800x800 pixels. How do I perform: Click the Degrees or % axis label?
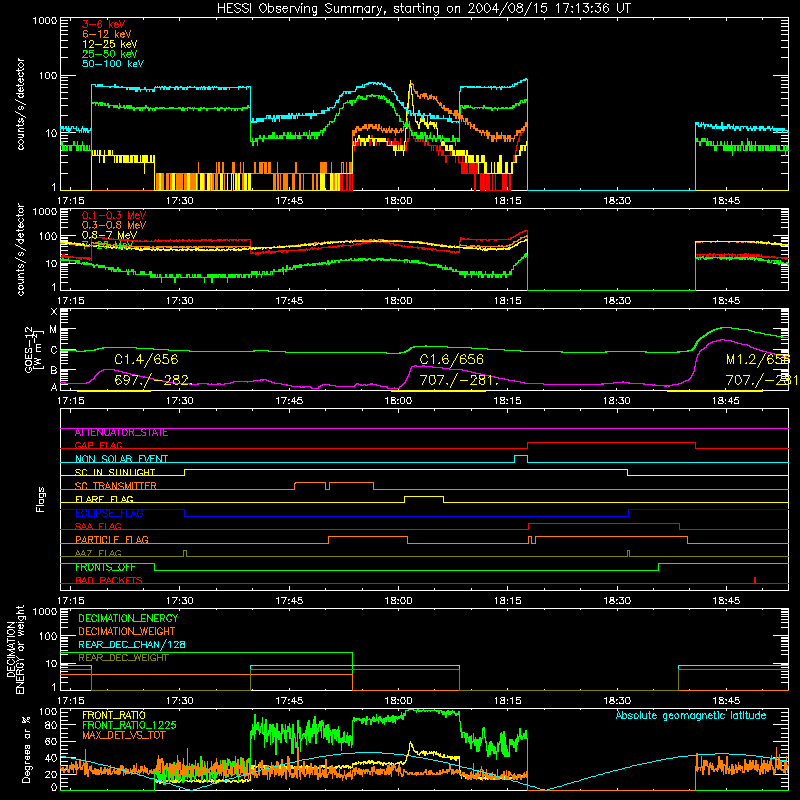click(26, 750)
